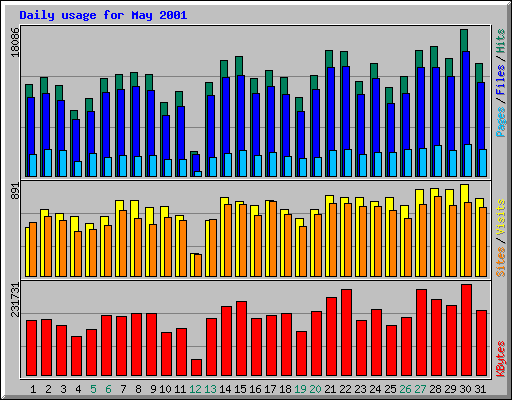Select day 11 label on x-axis
The height and width of the screenshot is (400, 512).
pos(180,389)
